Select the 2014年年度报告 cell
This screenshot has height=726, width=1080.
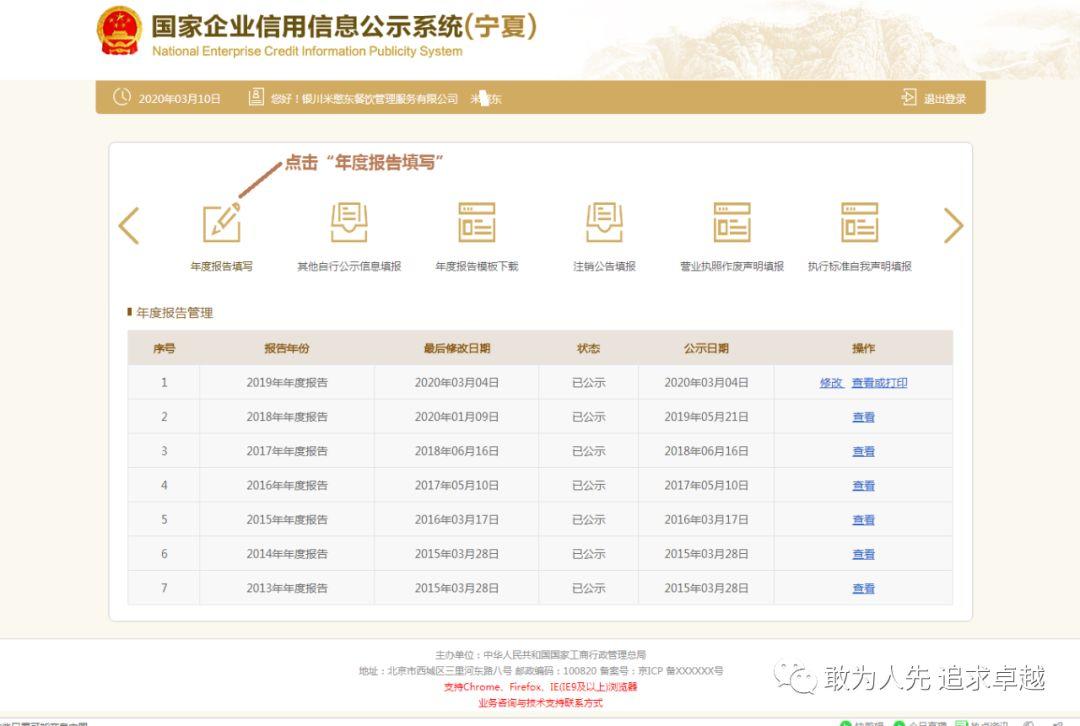click(x=287, y=554)
